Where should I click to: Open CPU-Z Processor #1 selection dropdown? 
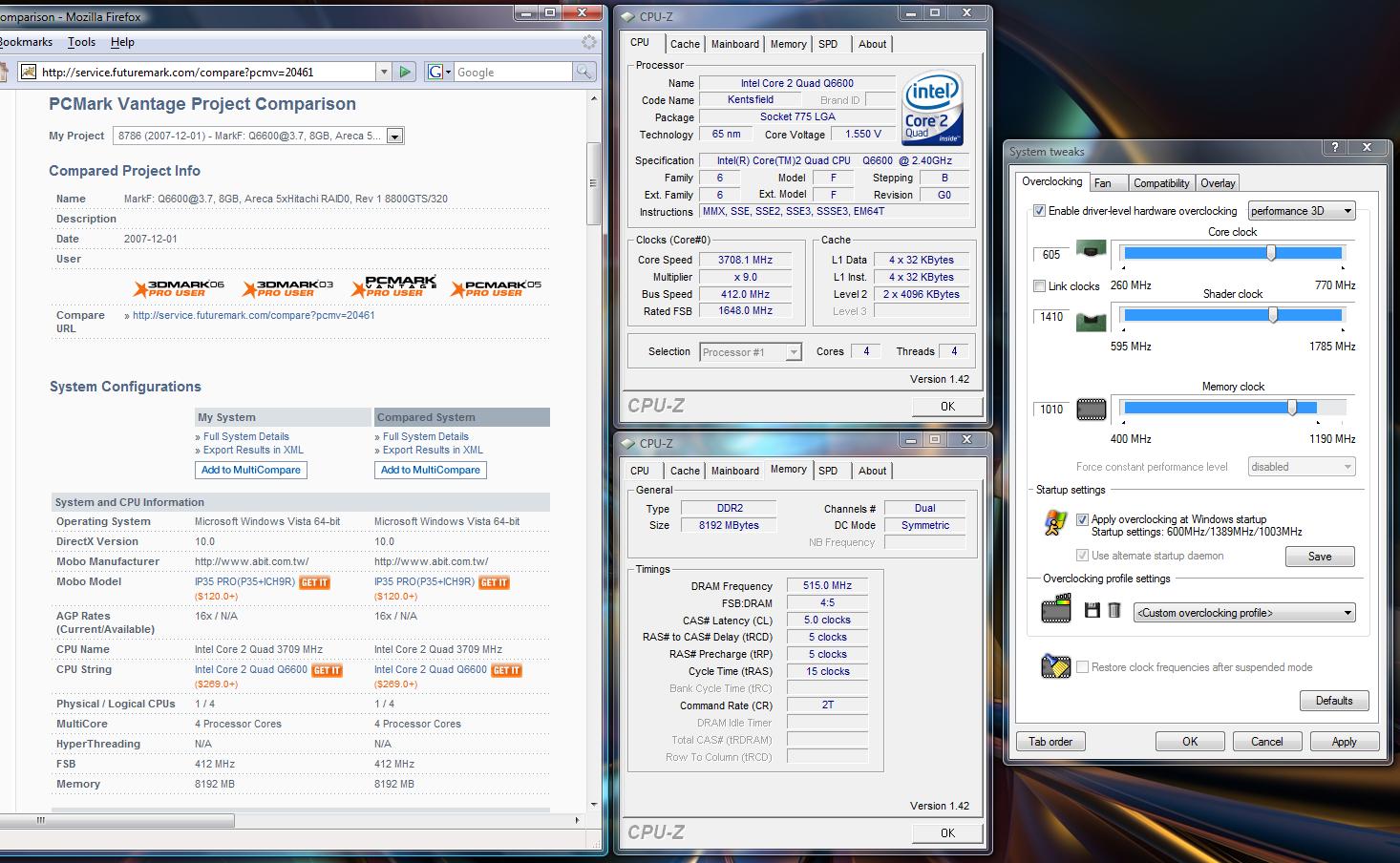tap(750, 352)
